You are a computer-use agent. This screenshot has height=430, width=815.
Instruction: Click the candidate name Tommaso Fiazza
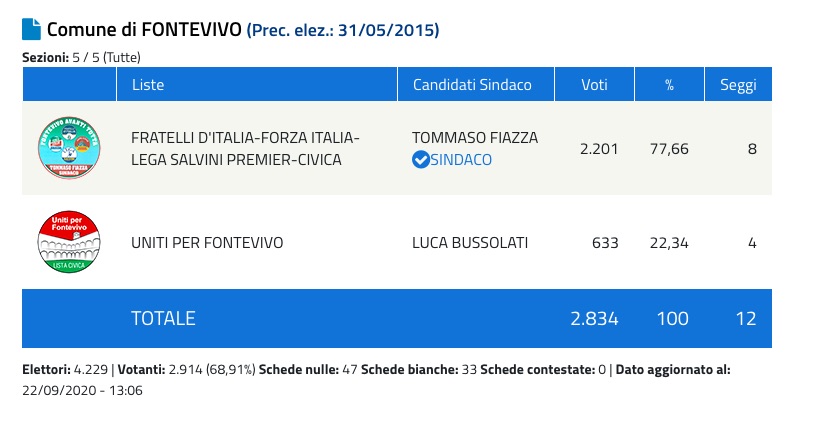click(x=475, y=138)
